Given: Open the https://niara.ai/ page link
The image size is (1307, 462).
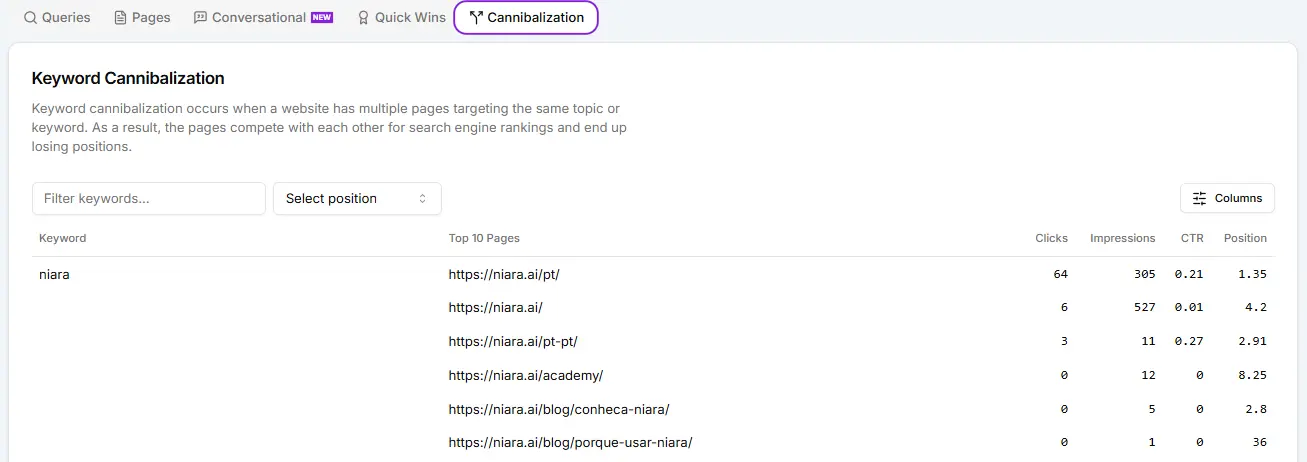Looking at the screenshot, I should (x=496, y=308).
